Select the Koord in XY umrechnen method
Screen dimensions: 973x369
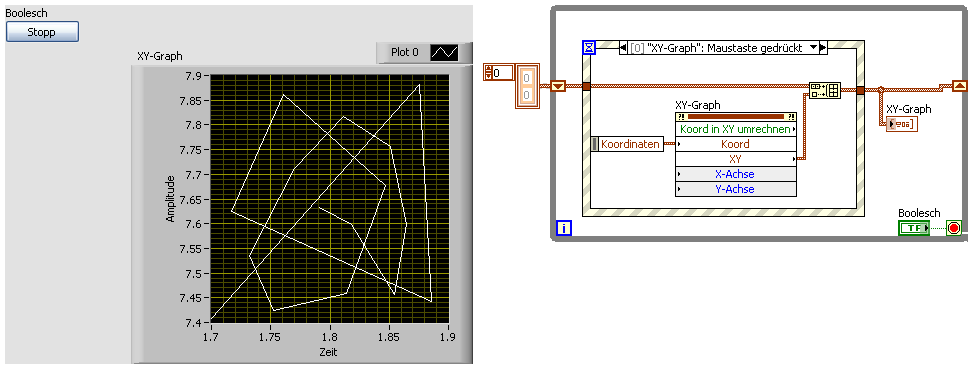pos(735,129)
